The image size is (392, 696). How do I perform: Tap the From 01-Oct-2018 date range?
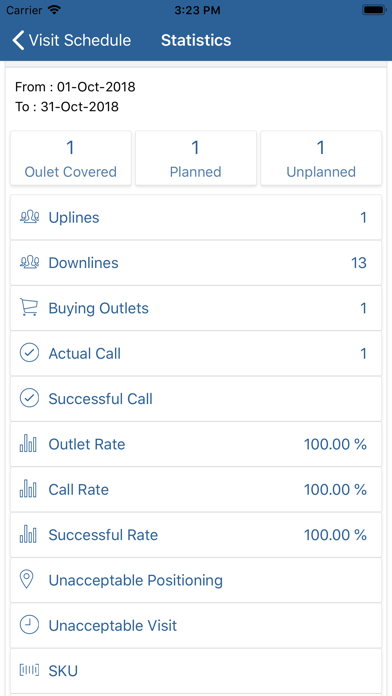pos(75,87)
